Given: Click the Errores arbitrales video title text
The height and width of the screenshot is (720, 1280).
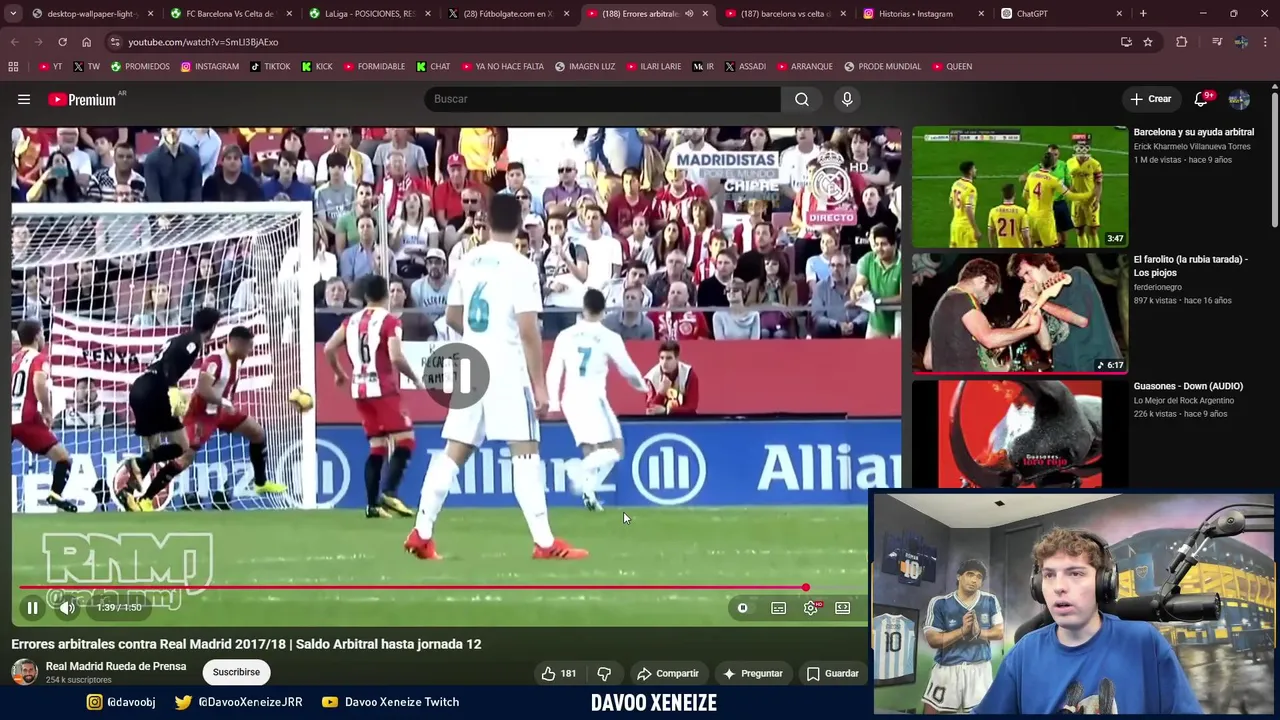Looking at the screenshot, I should tap(246, 644).
